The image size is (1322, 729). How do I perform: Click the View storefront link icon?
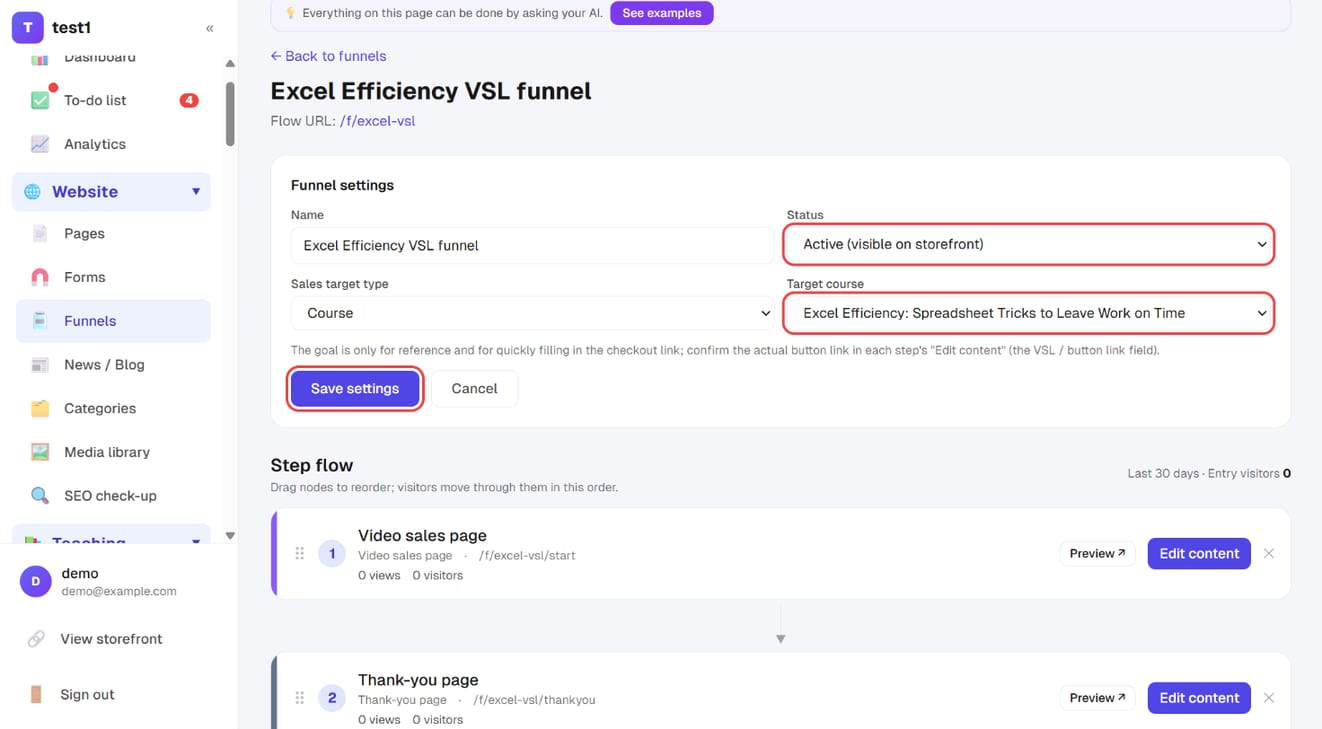click(x=36, y=639)
